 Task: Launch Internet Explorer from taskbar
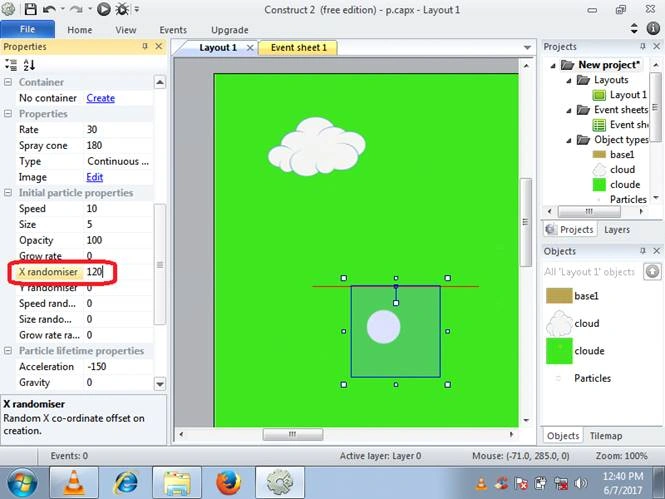coord(126,482)
